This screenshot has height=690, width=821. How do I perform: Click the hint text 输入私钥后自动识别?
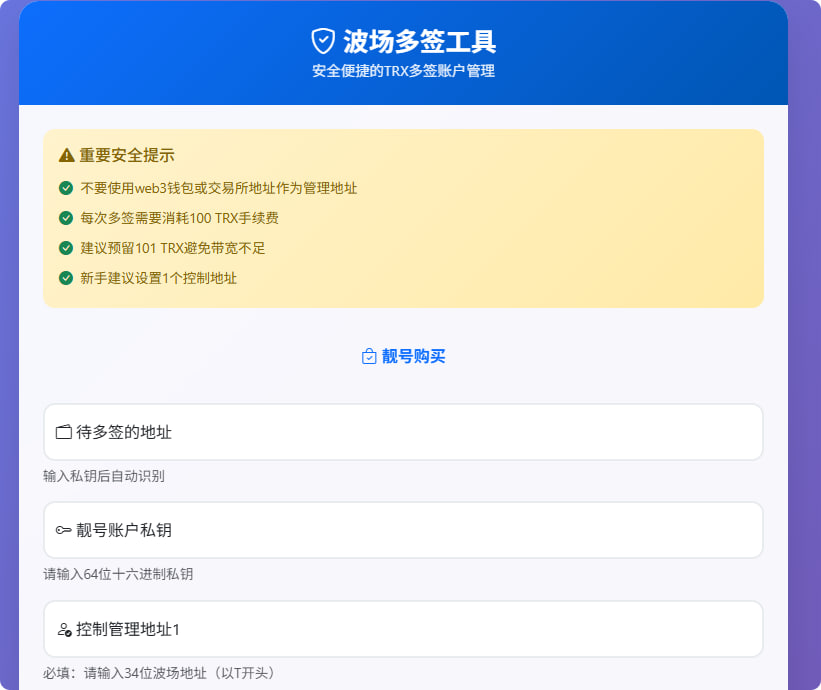tap(103, 477)
